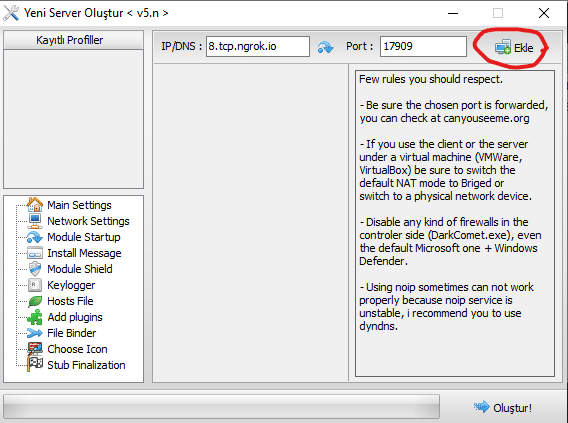Click the Install Message dialog icon
Image resolution: width=568 pixels, height=423 pixels.
pyautogui.click(x=35, y=253)
